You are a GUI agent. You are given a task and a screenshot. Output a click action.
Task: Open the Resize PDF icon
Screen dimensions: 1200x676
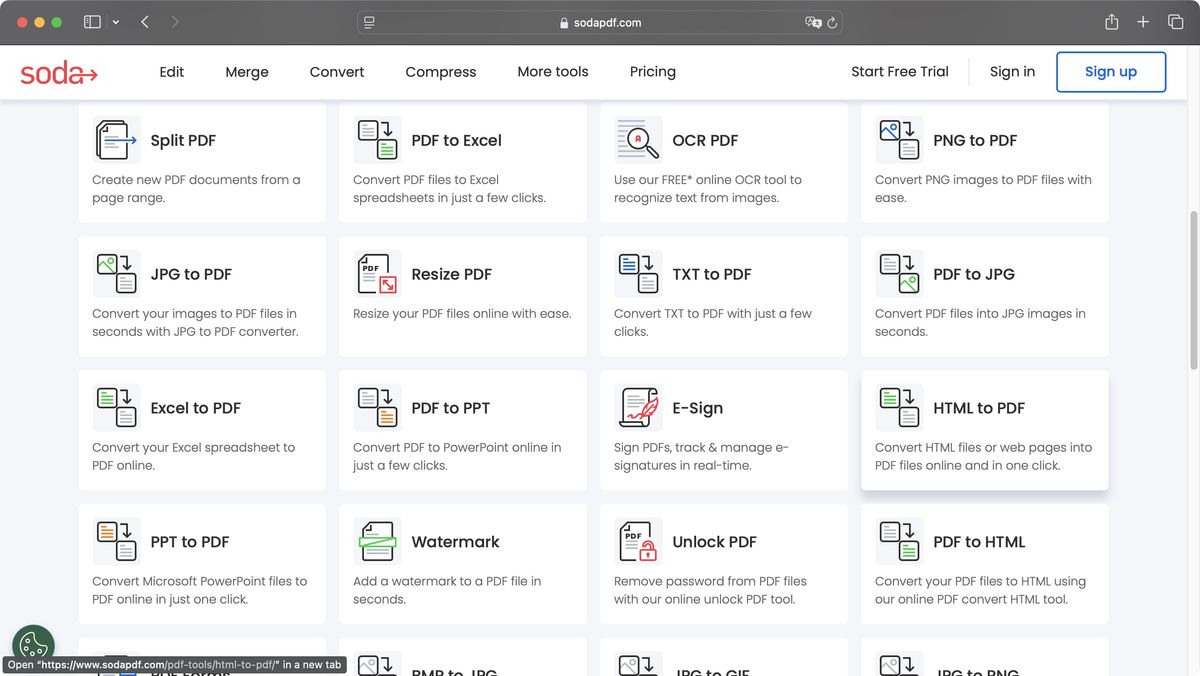point(376,273)
